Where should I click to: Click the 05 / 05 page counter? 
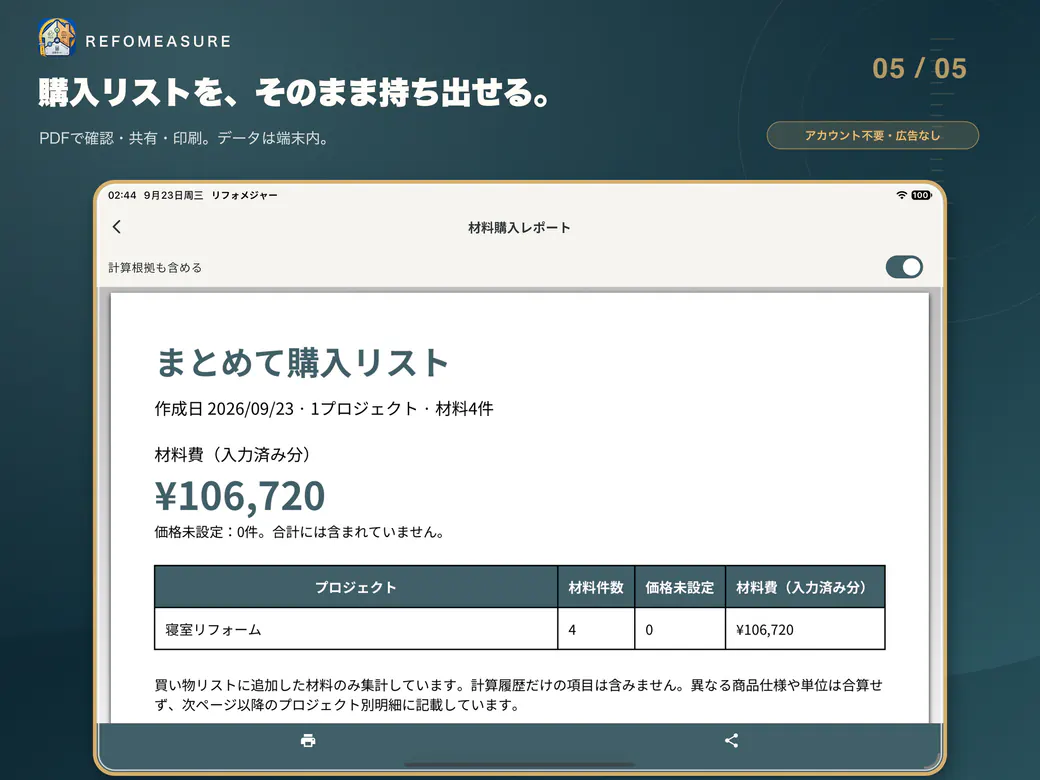click(x=919, y=68)
